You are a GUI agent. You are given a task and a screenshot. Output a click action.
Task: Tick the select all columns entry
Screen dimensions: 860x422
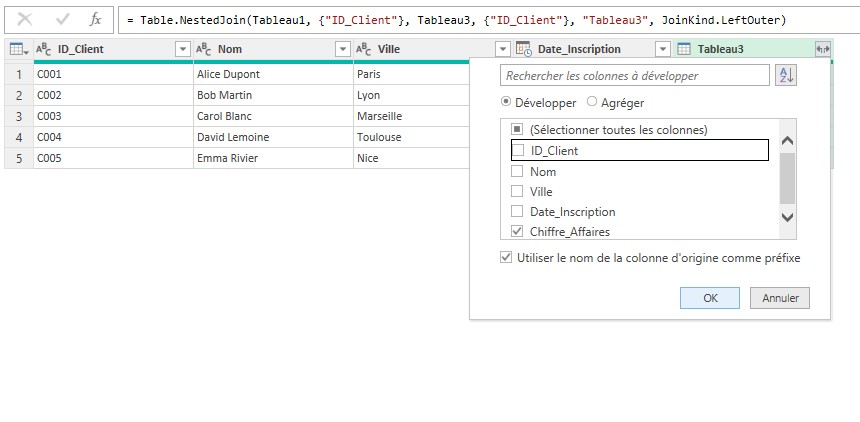pos(518,130)
